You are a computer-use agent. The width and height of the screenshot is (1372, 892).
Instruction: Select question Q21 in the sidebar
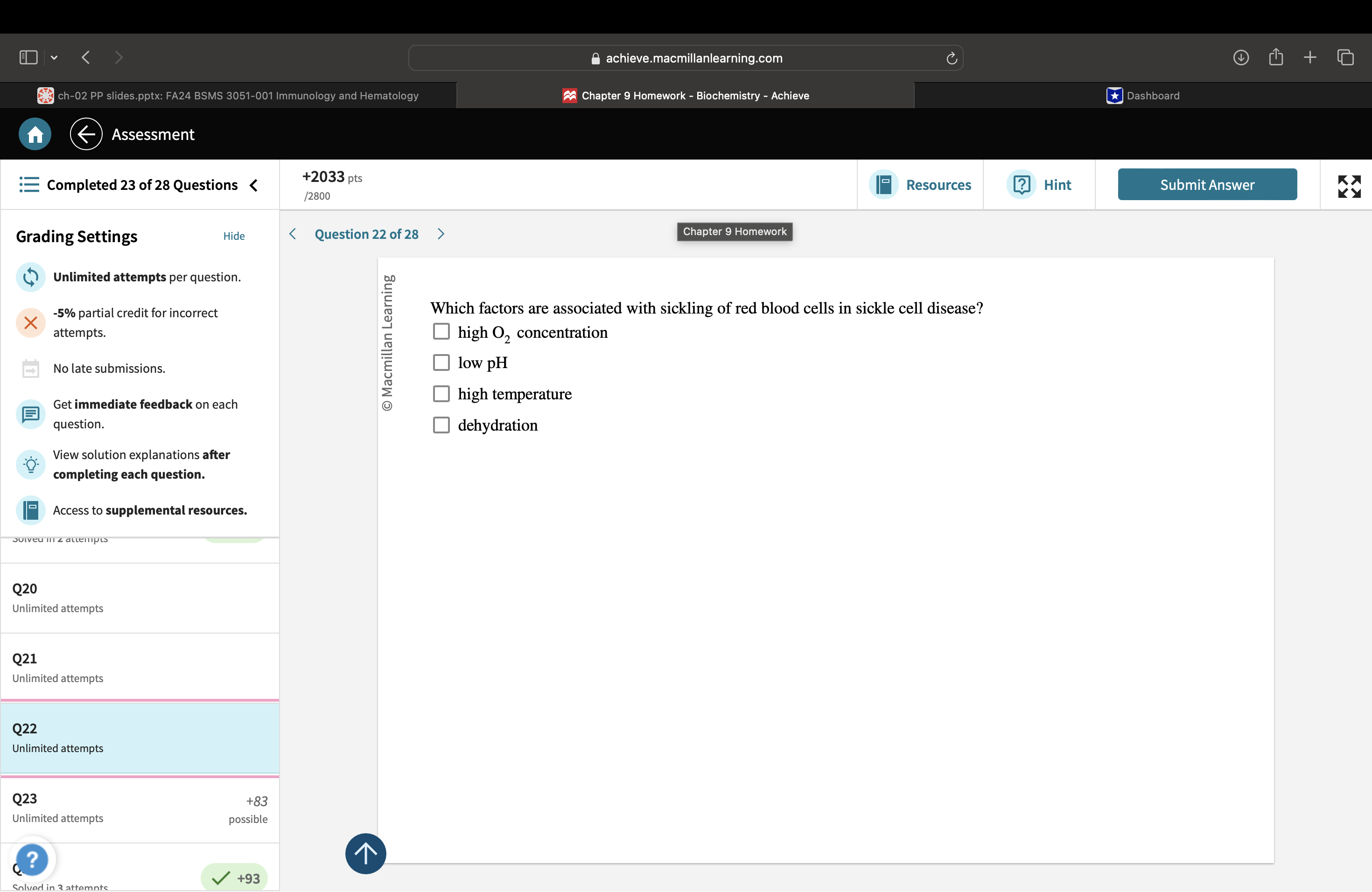point(140,667)
